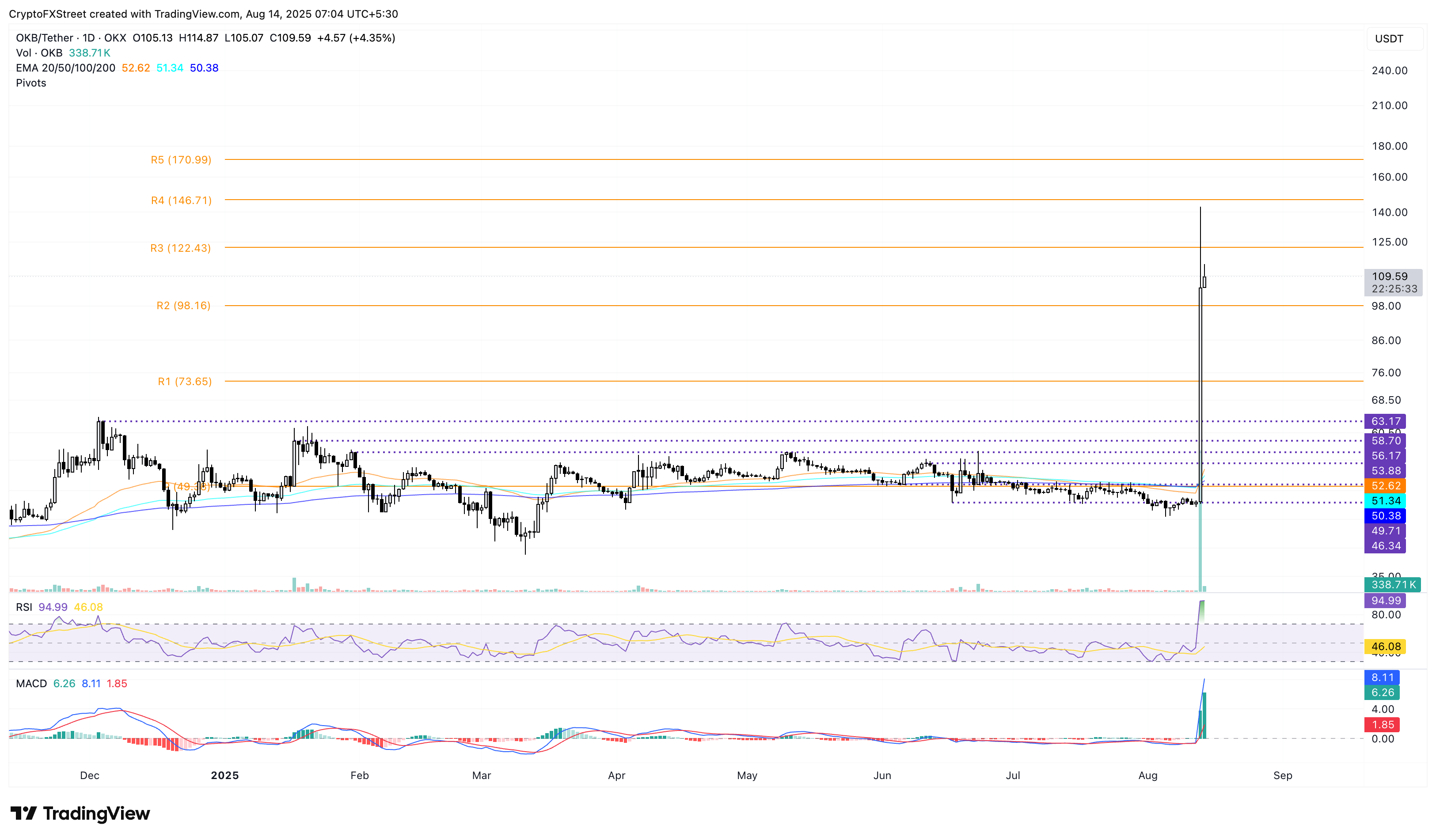Click the OKB/Tether symbol title
1436x840 pixels.
pyautogui.click(x=45, y=38)
